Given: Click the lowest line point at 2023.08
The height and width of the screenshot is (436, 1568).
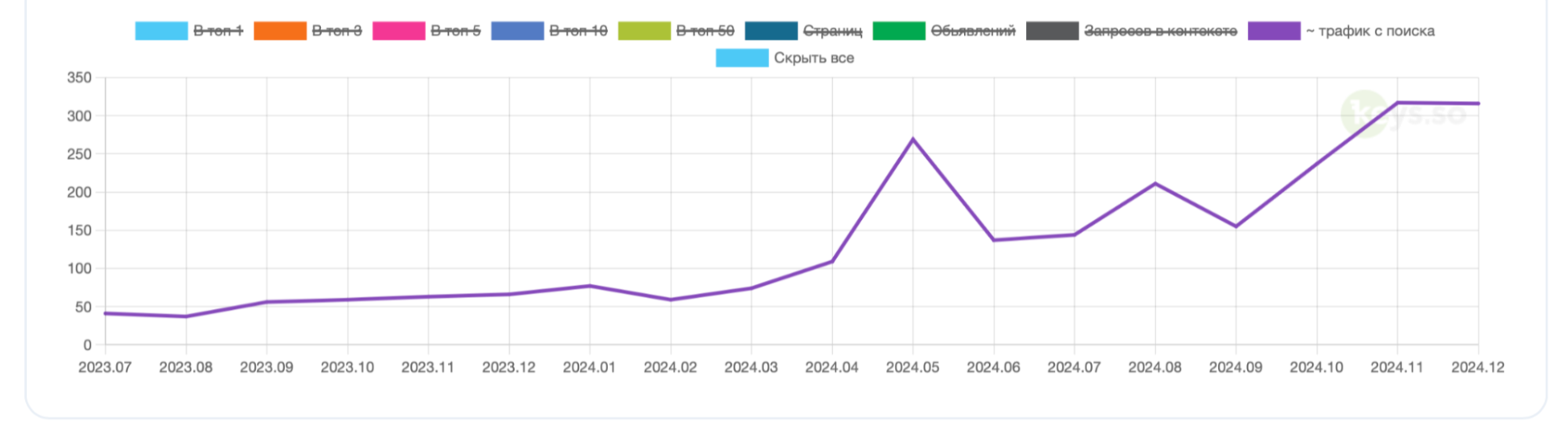Looking at the screenshot, I should click(x=186, y=317).
